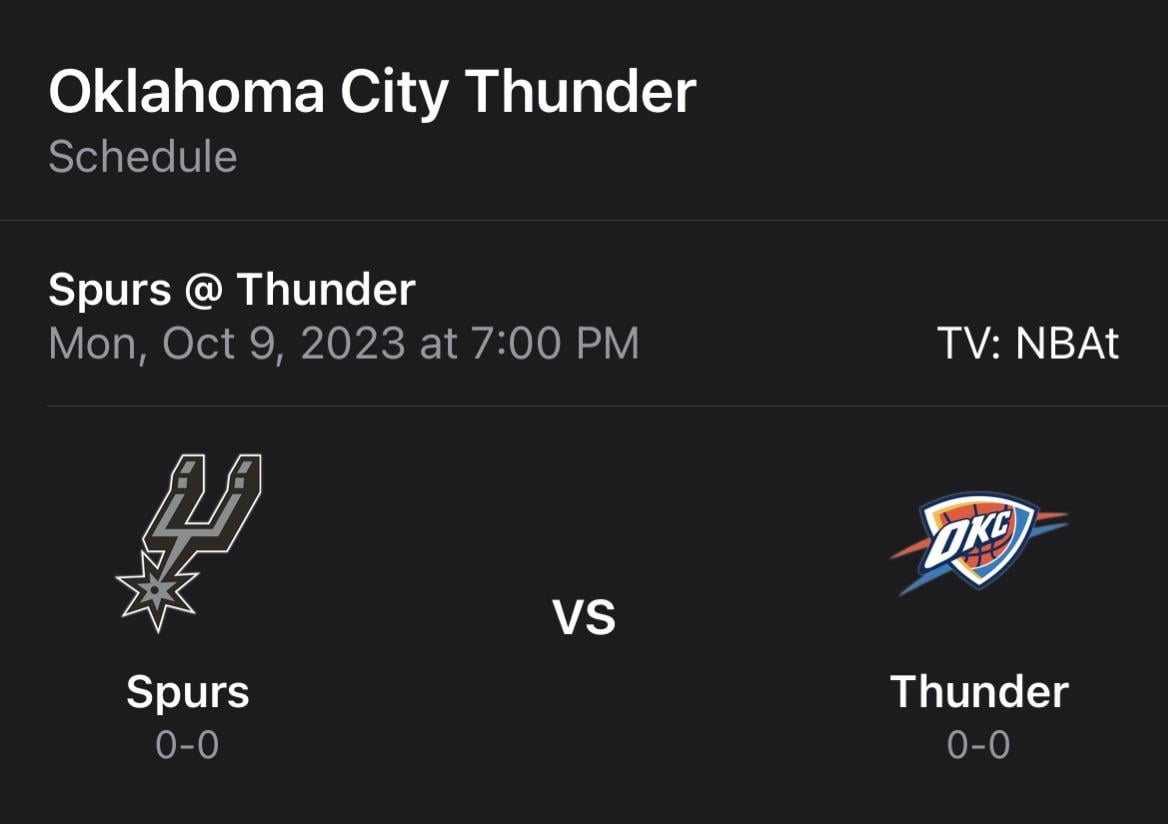Click the Thunder 0-0 record

pyautogui.click(x=979, y=746)
